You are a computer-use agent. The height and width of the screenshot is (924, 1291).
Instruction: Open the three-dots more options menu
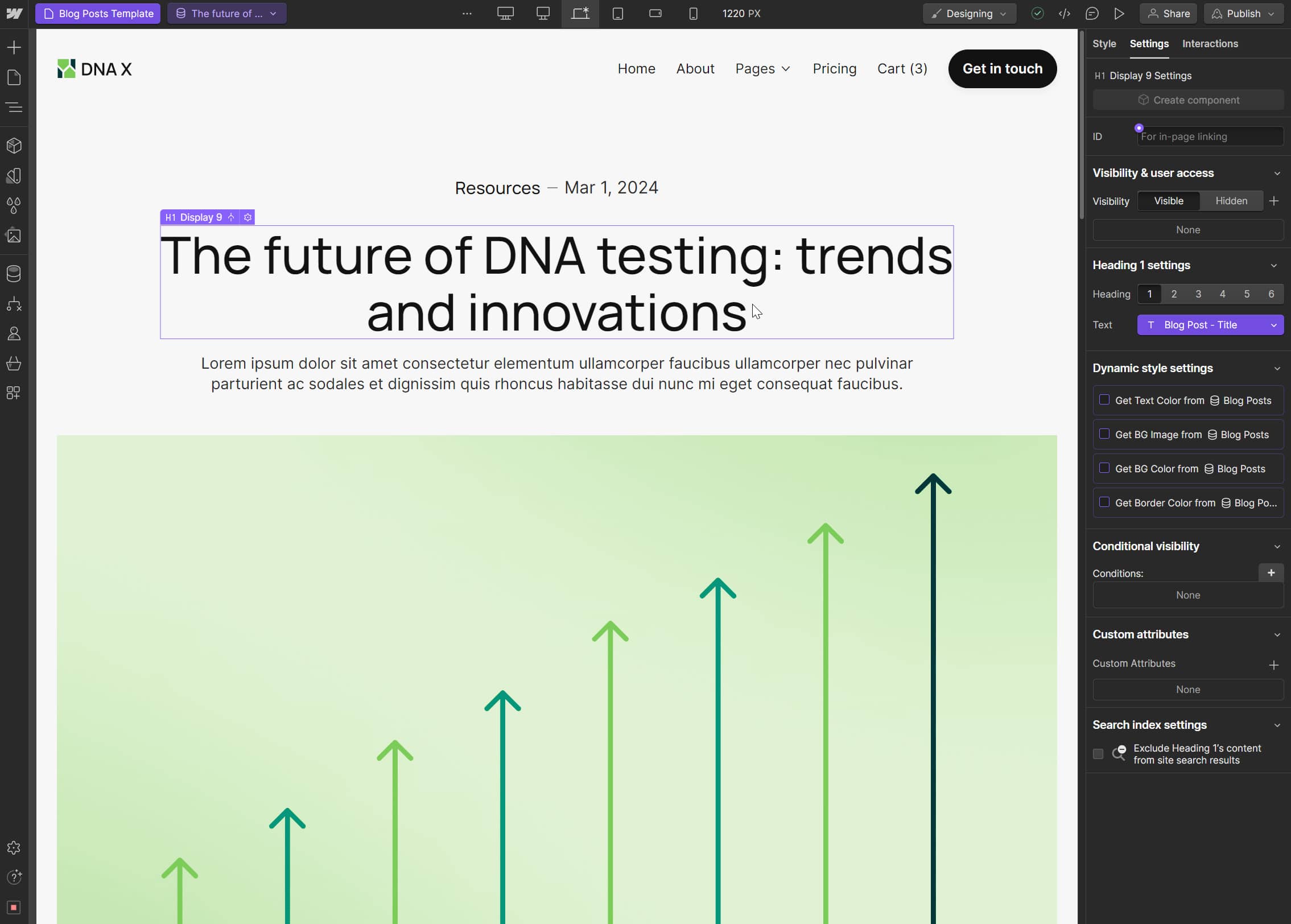pyautogui.click(x=467, y=13)
